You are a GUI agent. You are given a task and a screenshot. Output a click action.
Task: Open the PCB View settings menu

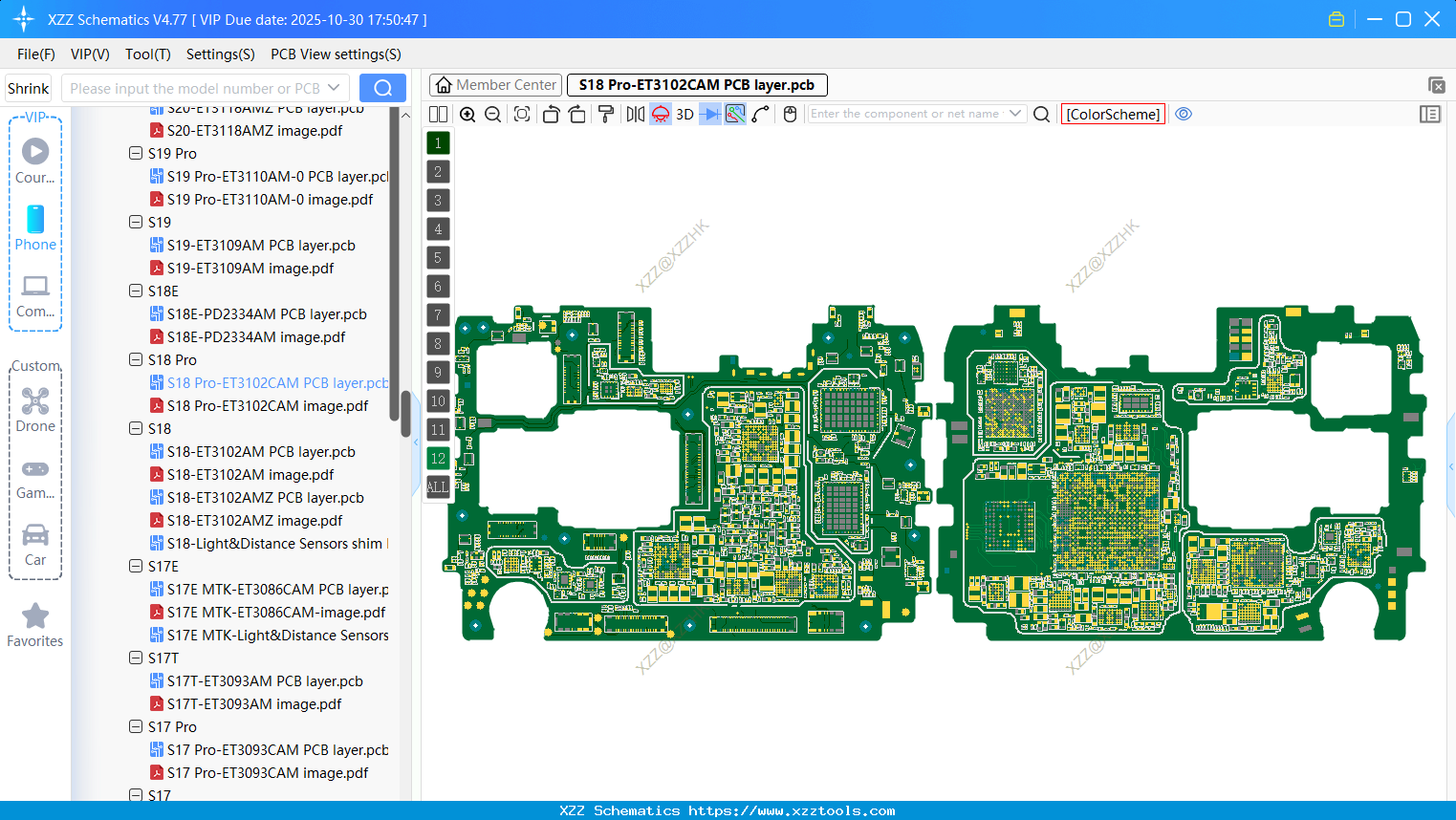pos(335,54)
